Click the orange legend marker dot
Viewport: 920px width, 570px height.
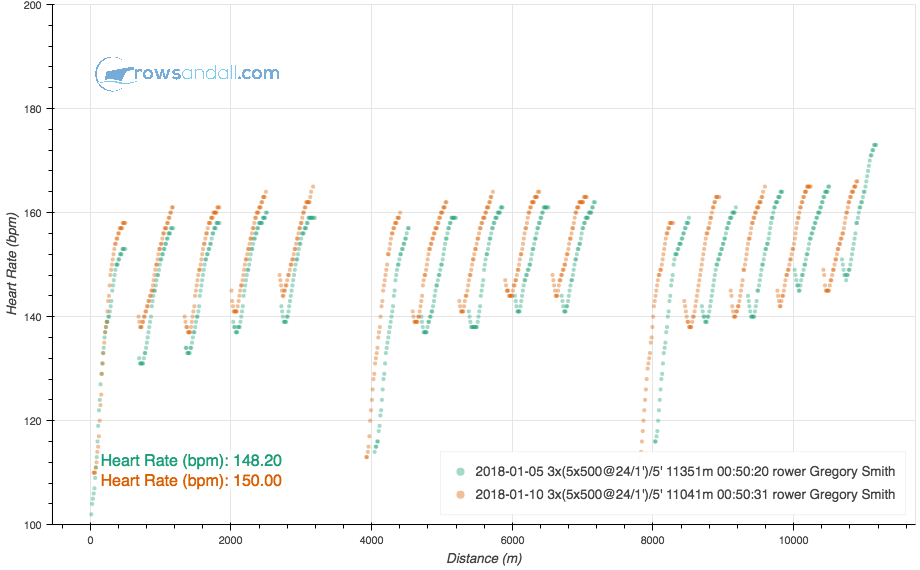click(x=460, y=494)
